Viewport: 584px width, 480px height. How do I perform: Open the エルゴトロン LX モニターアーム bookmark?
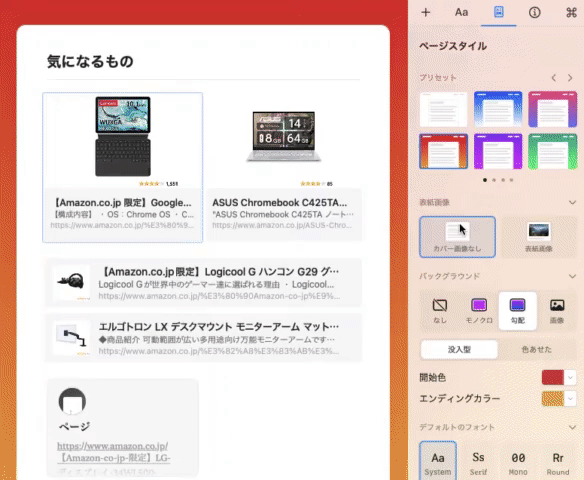pos(203,338)
